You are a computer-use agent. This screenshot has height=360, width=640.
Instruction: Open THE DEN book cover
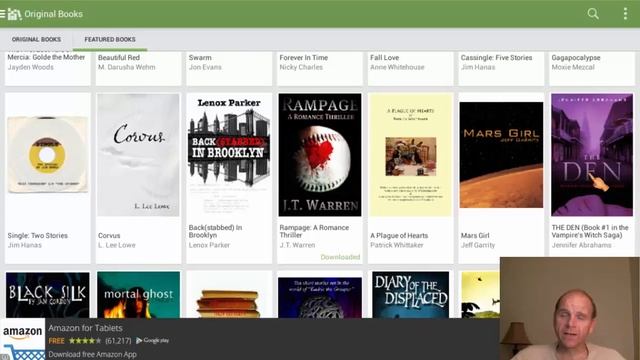592,155
